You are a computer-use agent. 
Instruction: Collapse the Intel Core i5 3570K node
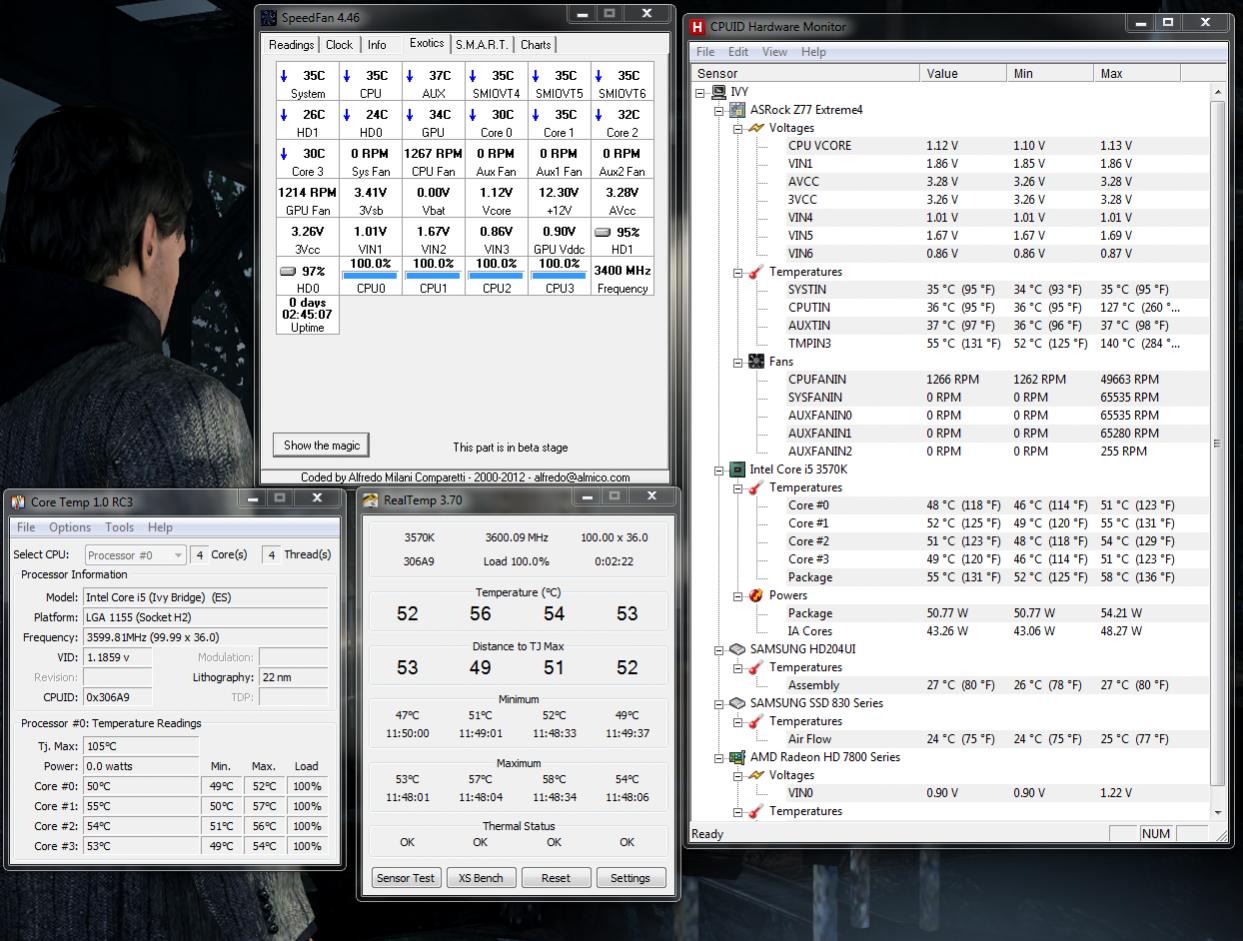point(719,470)
